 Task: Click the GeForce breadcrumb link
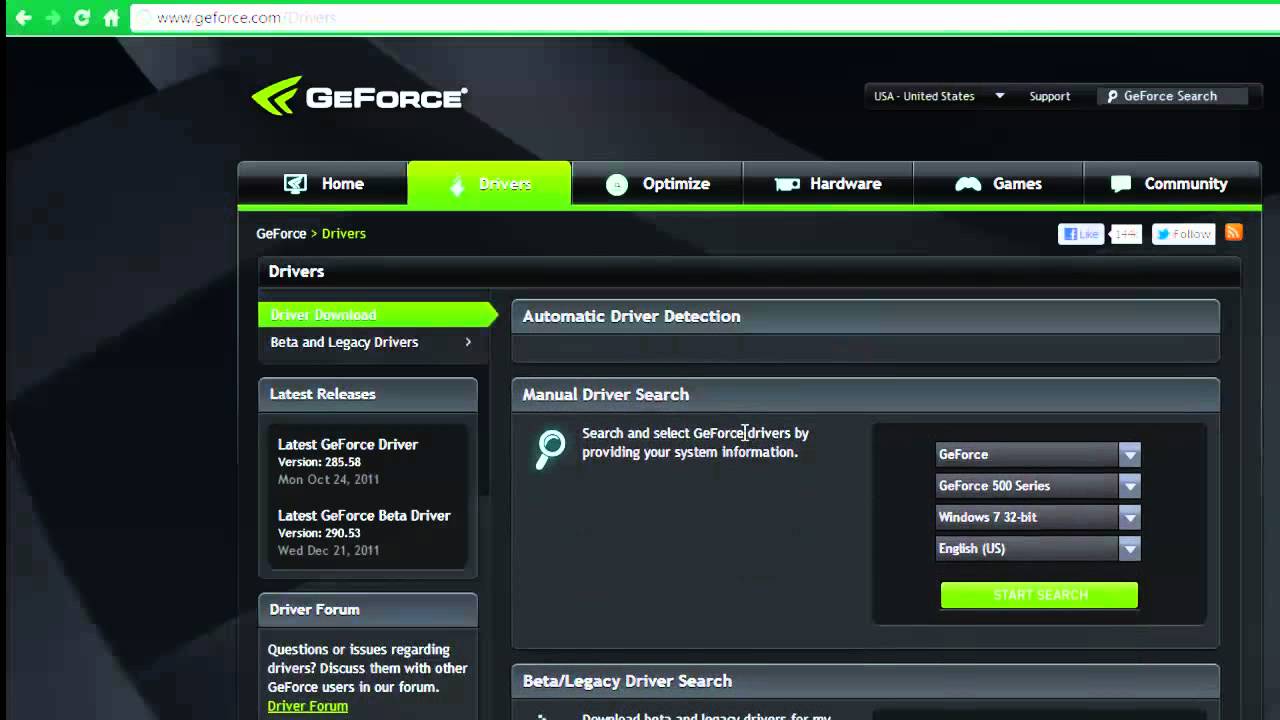point(281,233)
